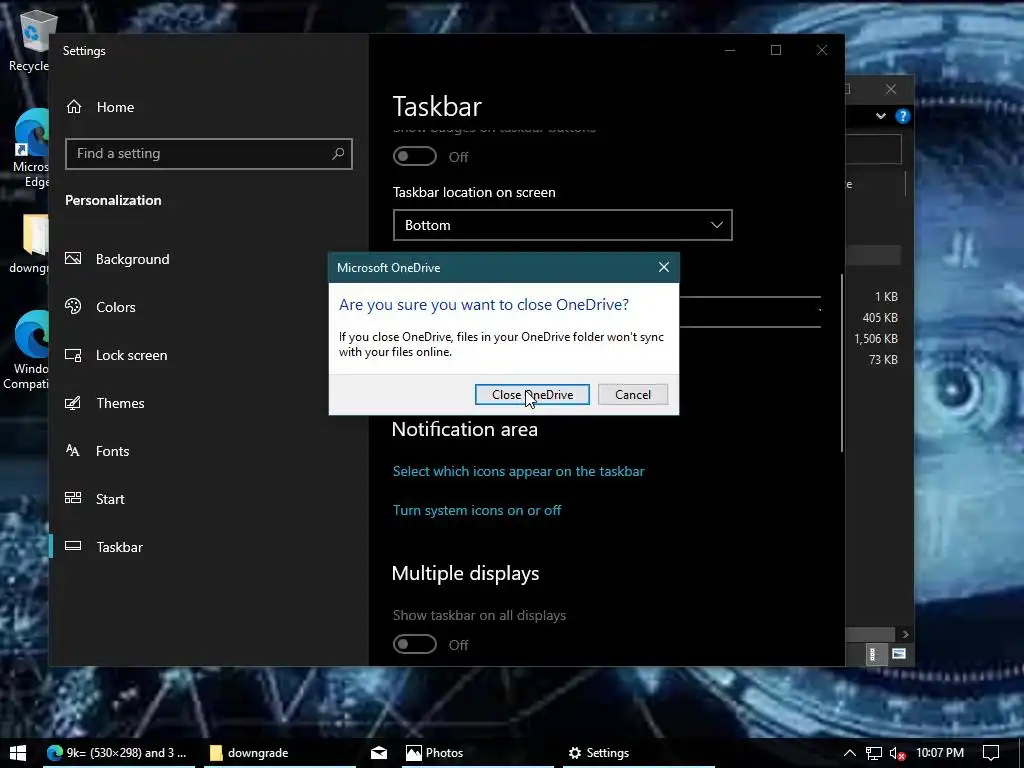
Task: Open network status tray icon
Action: 874,753
